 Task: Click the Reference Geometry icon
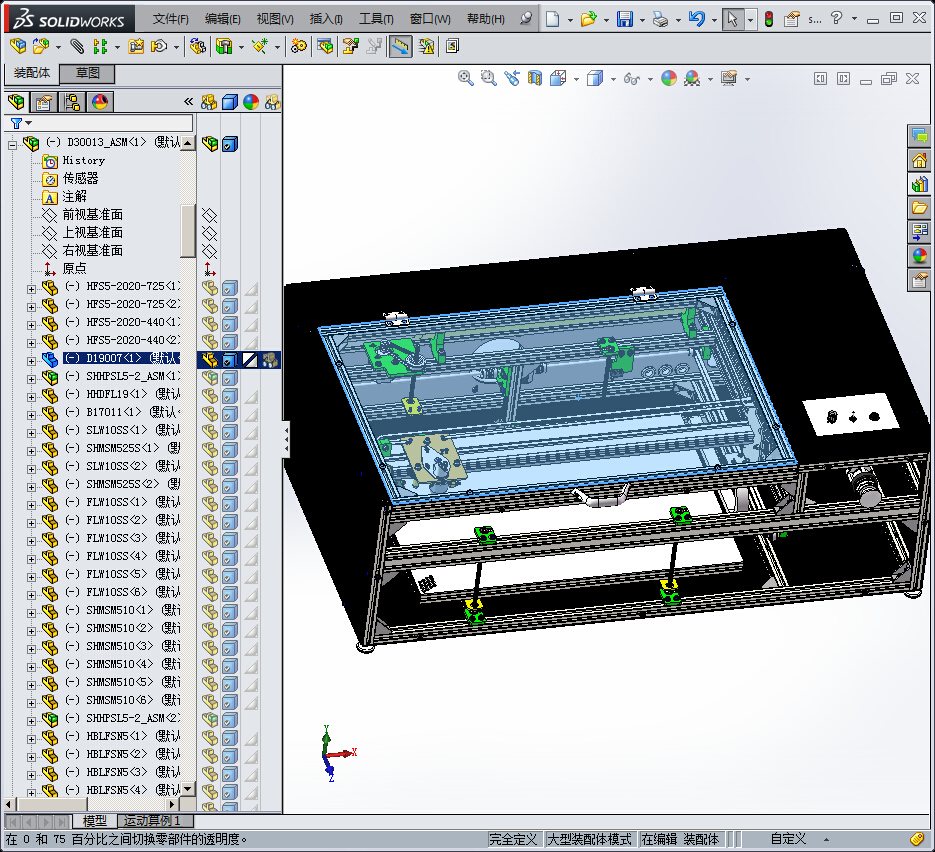(x=260, y=46)
